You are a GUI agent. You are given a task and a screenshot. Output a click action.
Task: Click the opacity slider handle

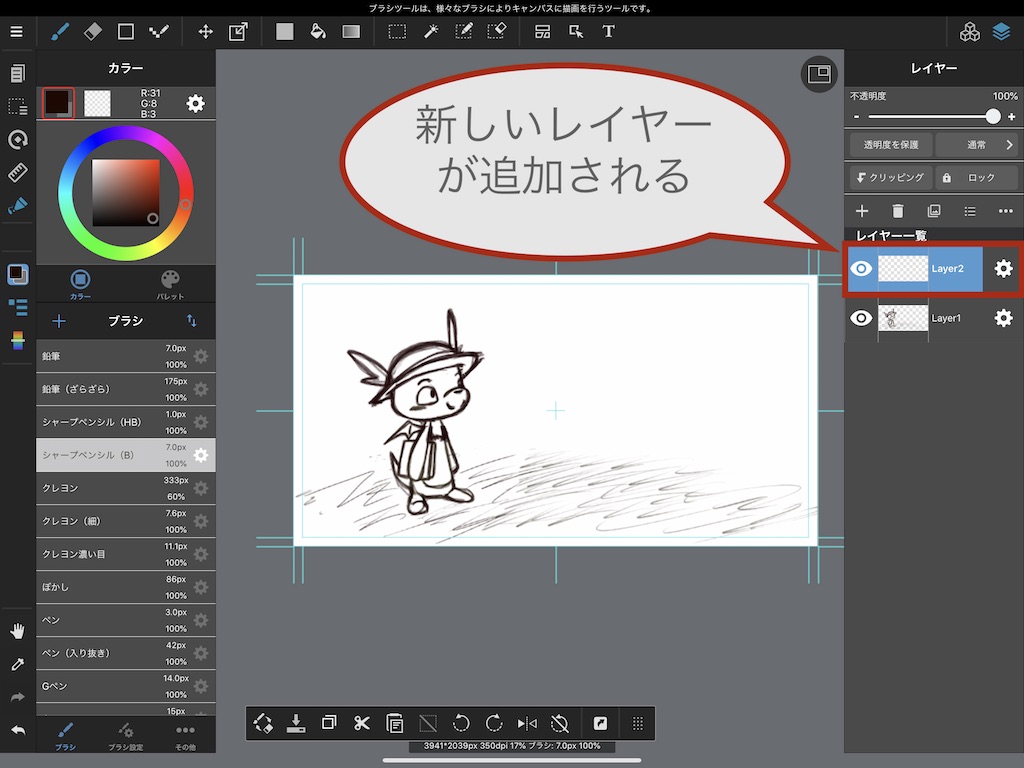click(x=992, y=116)
